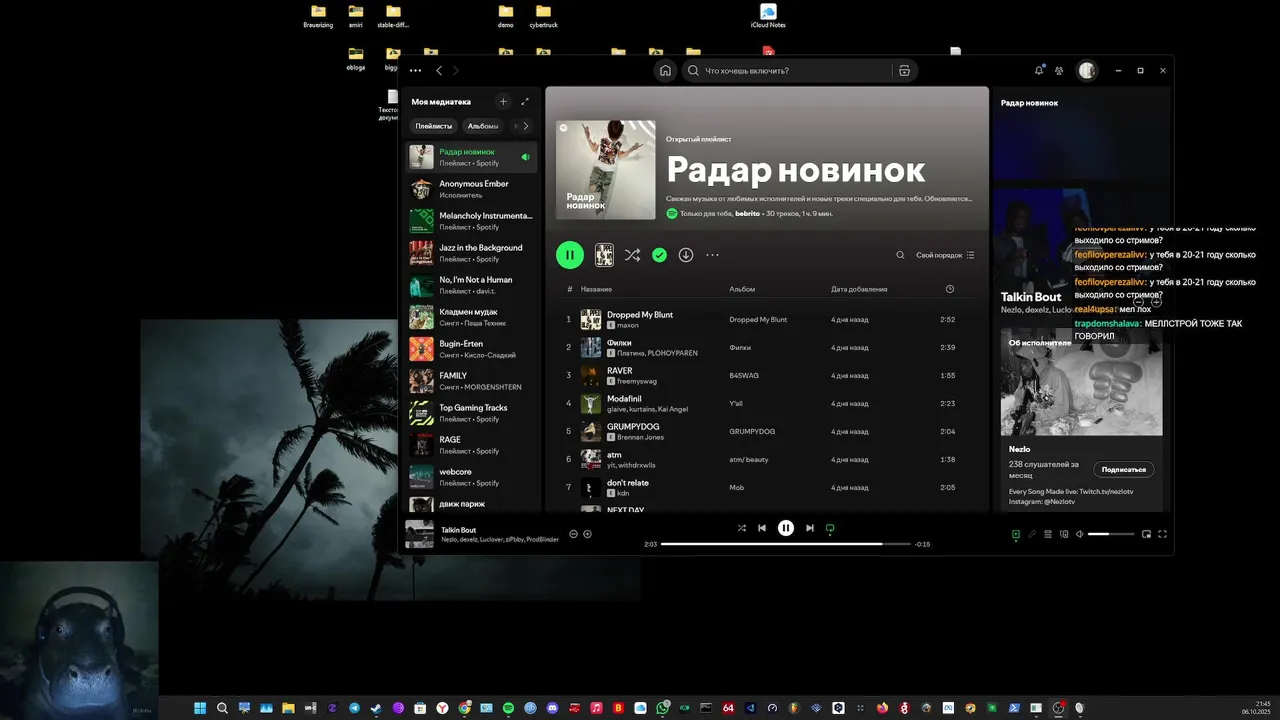Screen dimensions: 1280x720
Task: Open 'Кладмен мудак' single in library
Action: click(x=471, y=317)
